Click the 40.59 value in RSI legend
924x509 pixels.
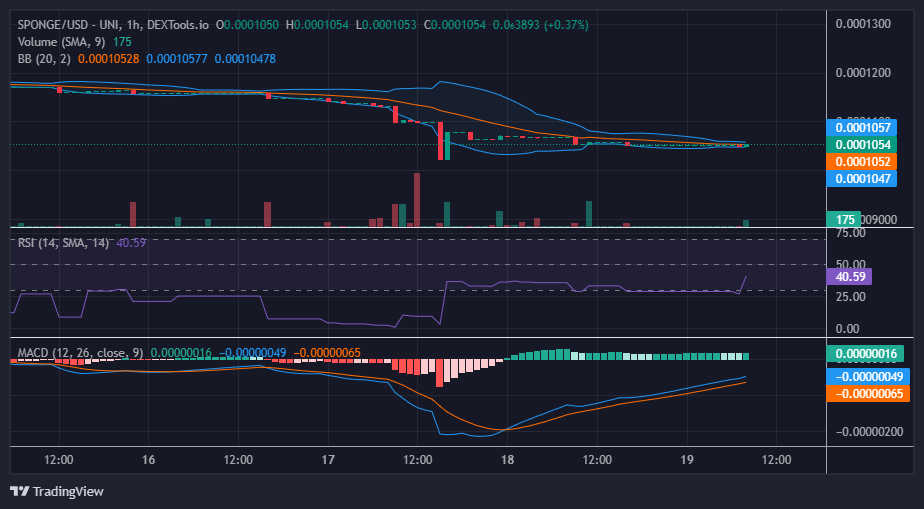(131, 242)
